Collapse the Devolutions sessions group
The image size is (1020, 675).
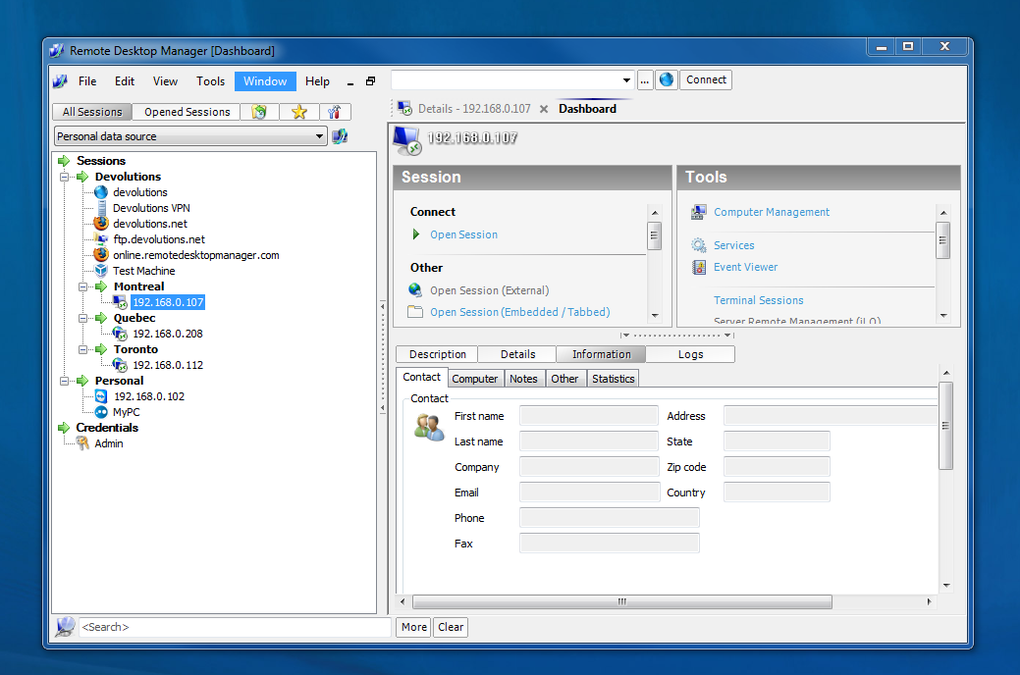[x=62, y=176]
